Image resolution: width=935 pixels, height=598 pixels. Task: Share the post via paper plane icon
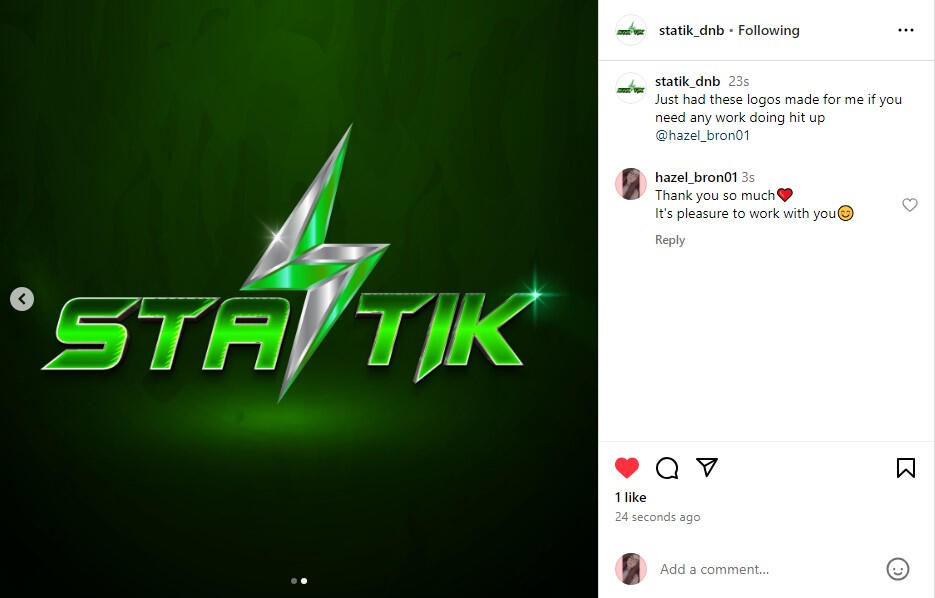pos(707,467)
